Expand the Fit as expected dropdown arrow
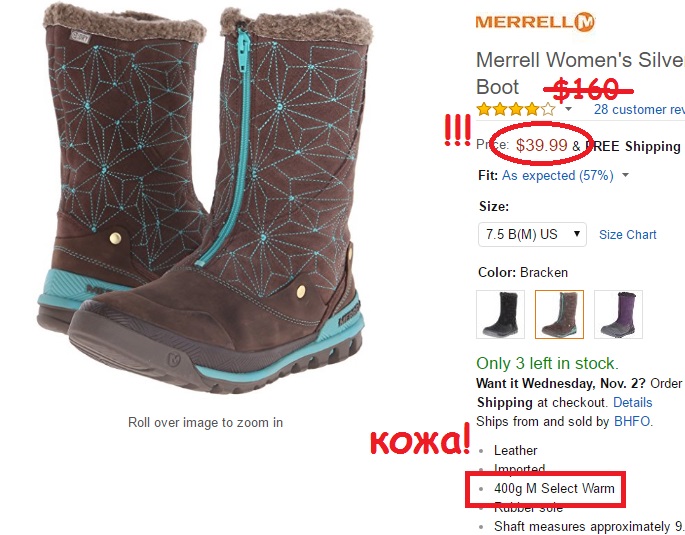685x535 pixels. click(625, 175)
